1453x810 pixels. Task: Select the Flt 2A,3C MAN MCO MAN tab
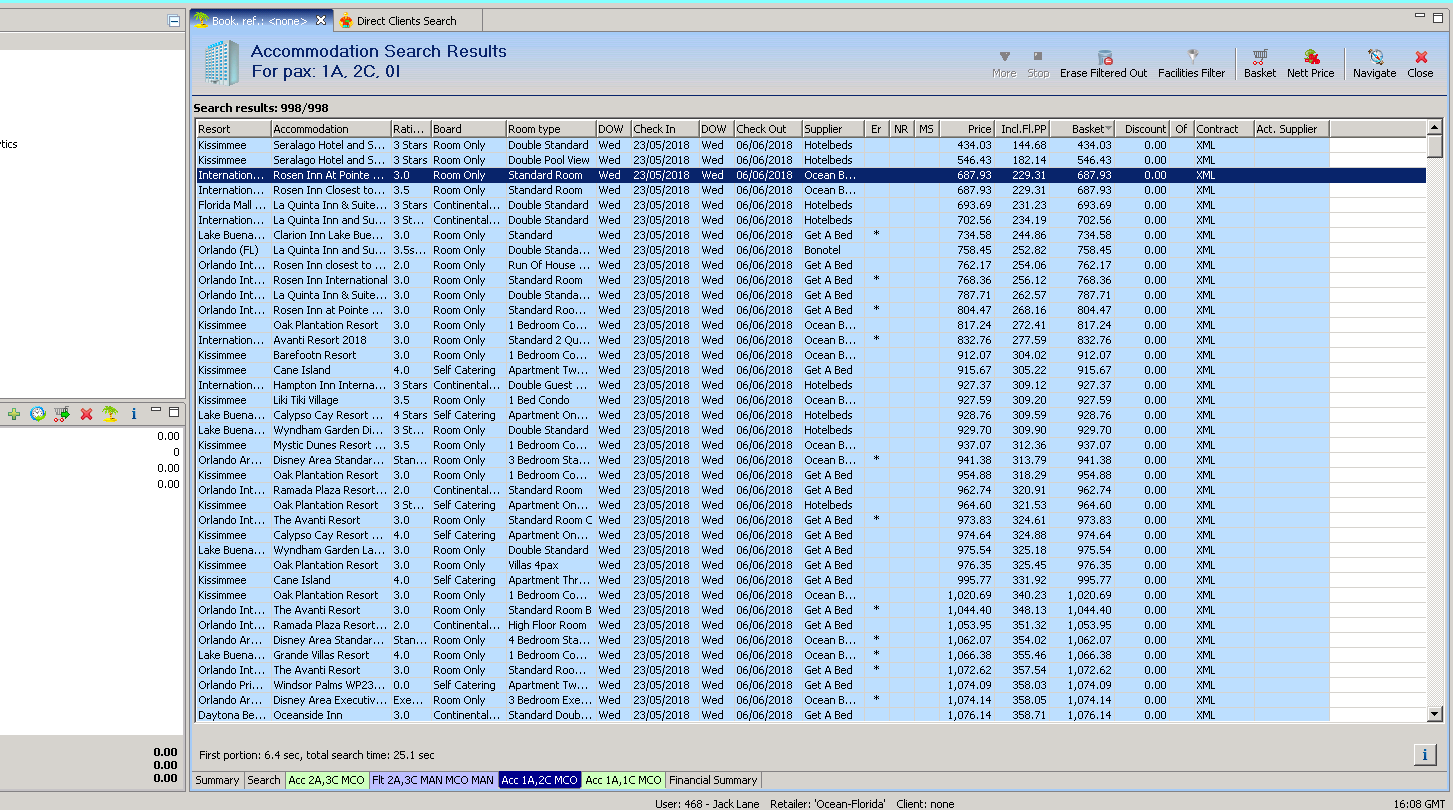(x=432, y=780)
